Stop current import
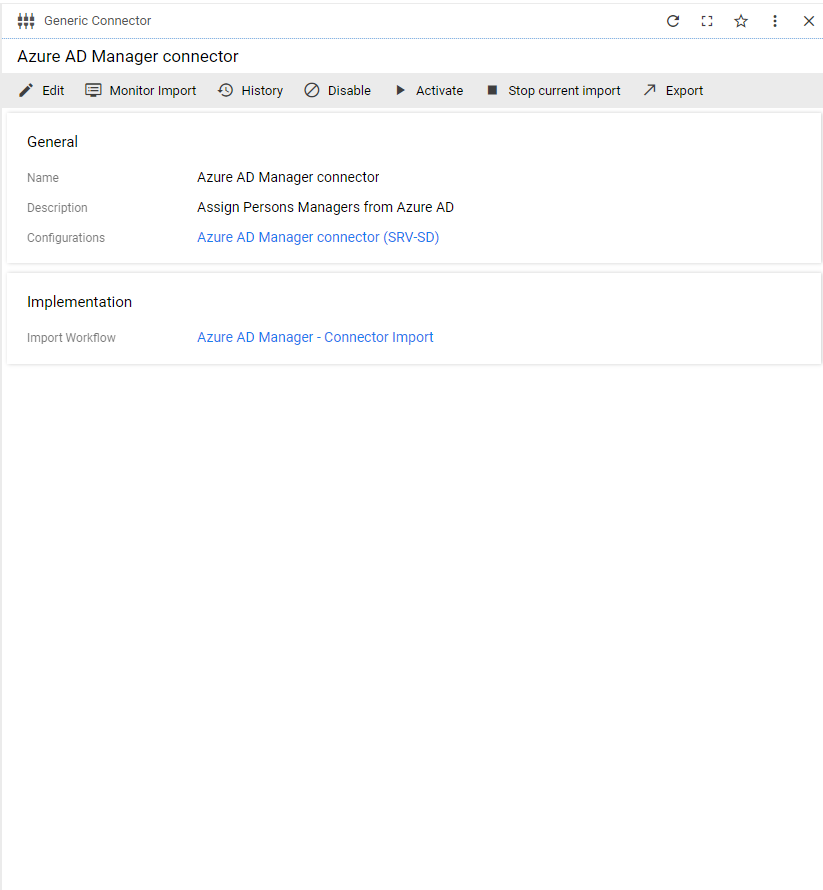 (x=553, y=91)
